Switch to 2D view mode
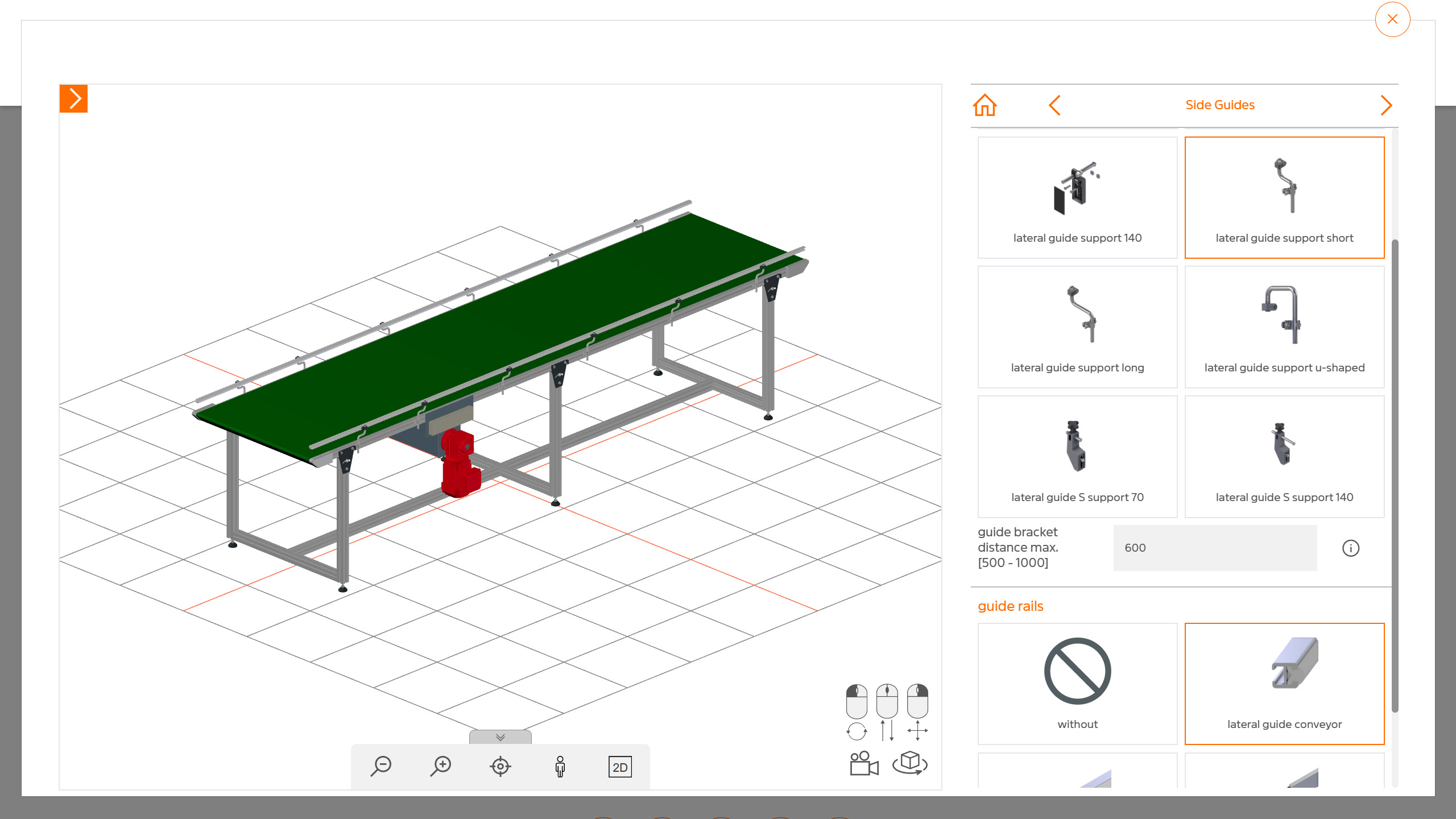Viewport: 1456px width, 819px height. [x=619, y=767]
